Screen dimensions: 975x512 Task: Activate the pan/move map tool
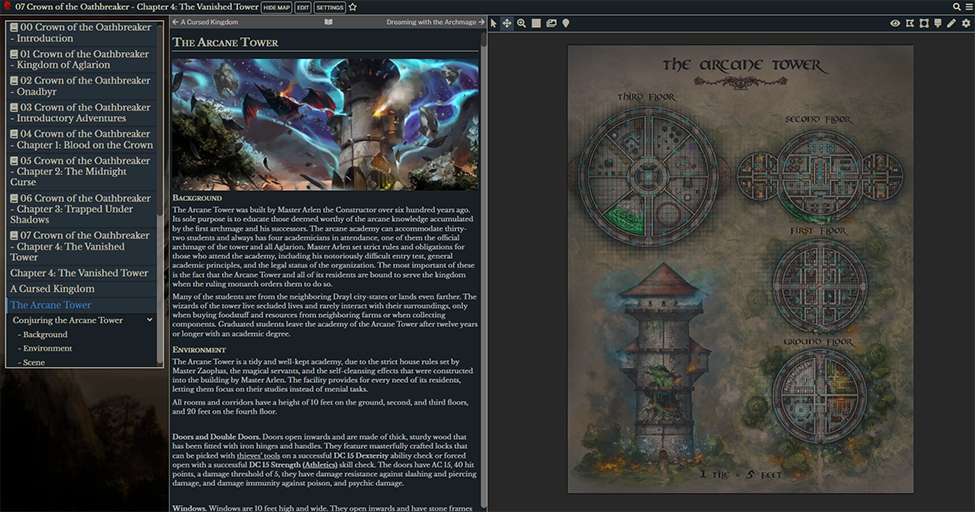pyautogui.click(x=508, y=23)
